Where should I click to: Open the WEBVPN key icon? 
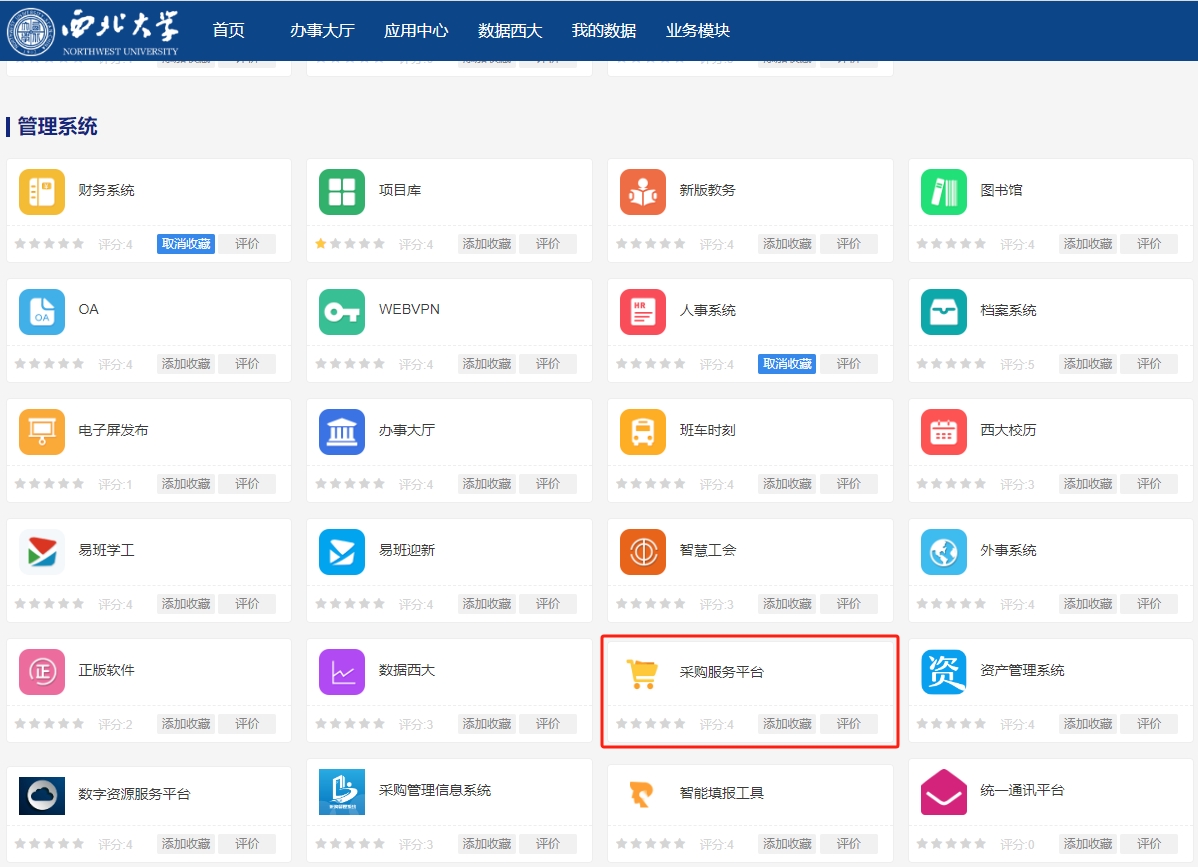point(342,312)
